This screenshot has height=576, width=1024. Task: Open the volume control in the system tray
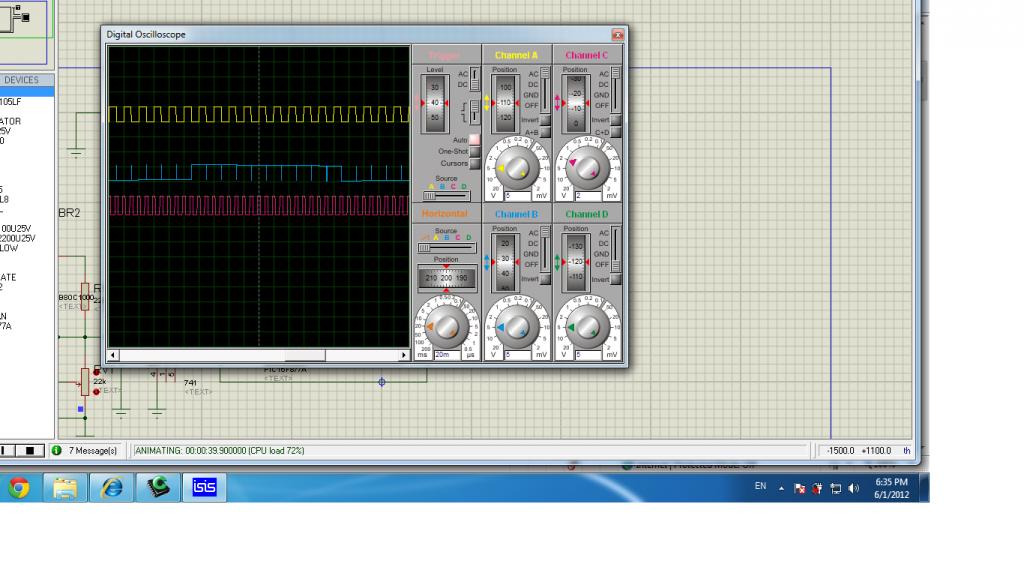click(x=853, y=488)
